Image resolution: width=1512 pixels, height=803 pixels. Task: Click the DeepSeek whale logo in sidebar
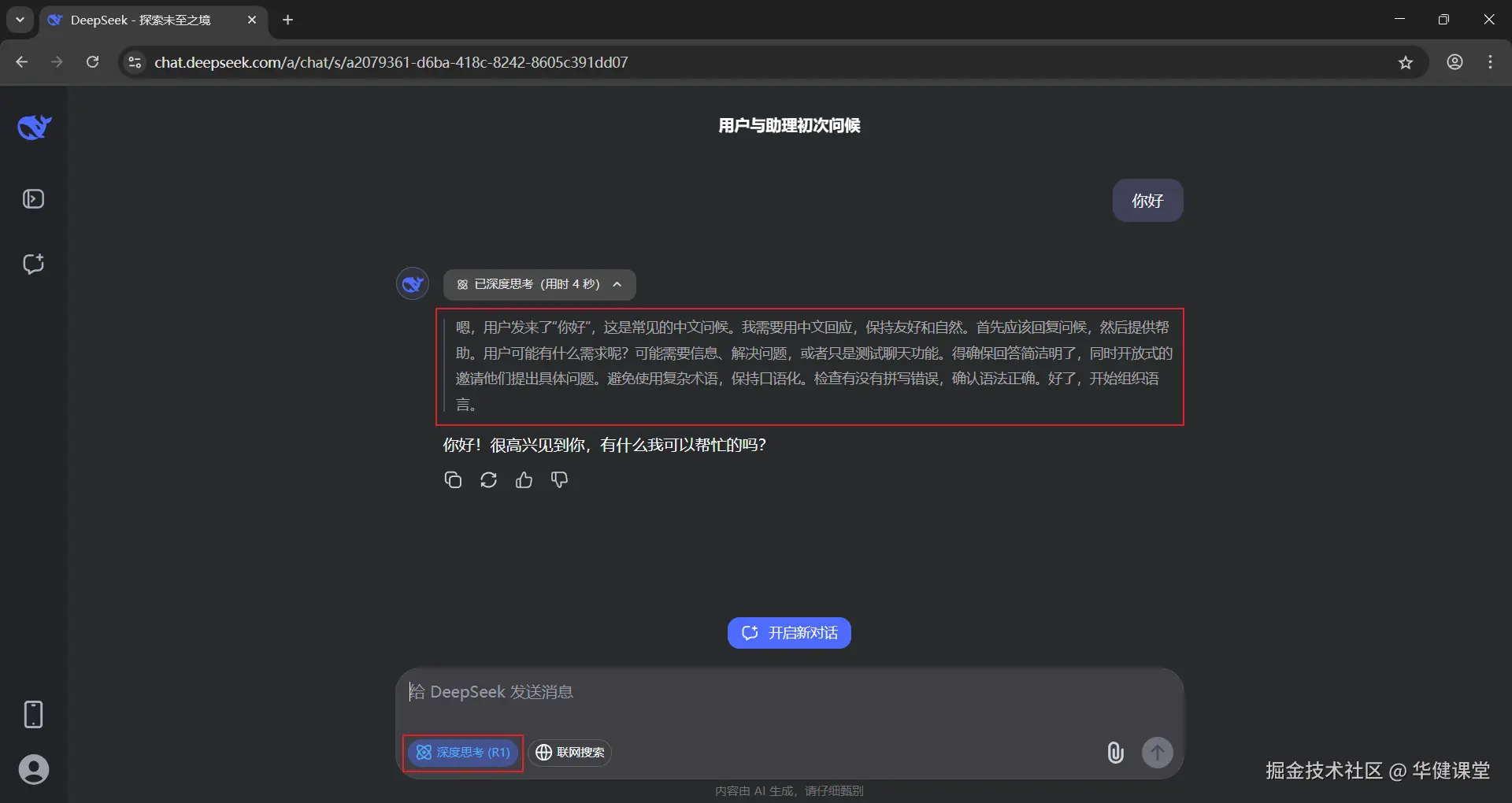34,127
